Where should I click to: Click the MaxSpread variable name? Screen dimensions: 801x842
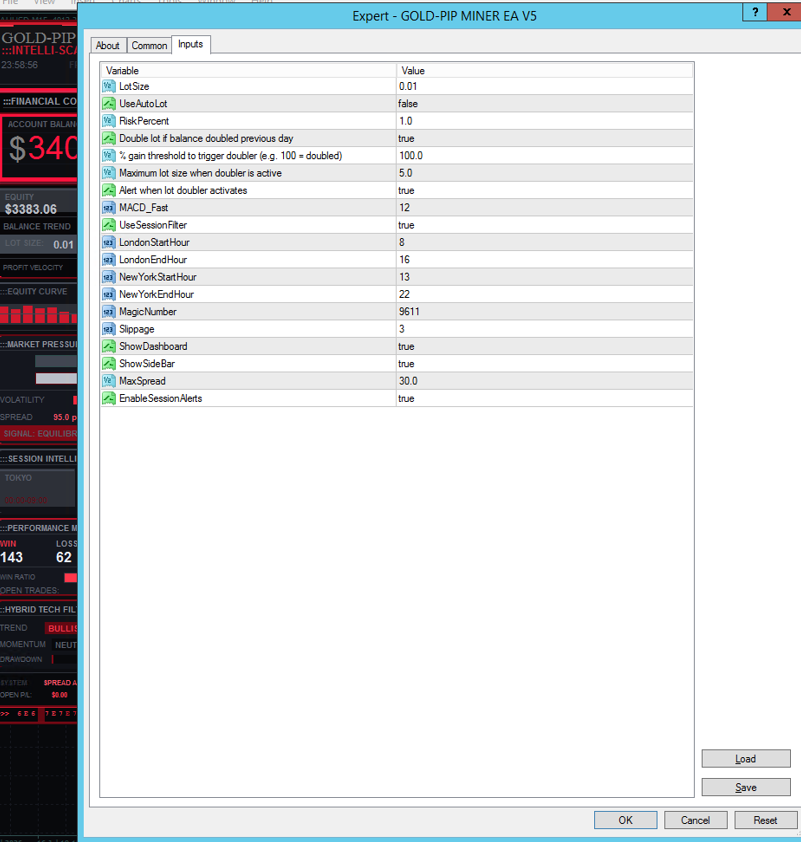click(142, 381)
